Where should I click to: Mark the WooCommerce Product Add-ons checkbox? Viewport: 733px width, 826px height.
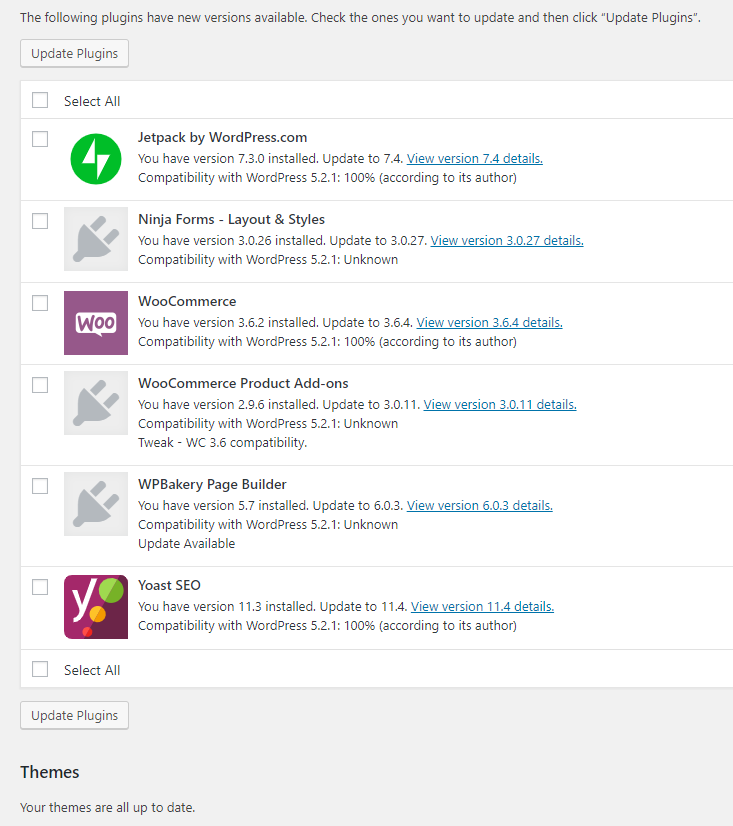40,385
